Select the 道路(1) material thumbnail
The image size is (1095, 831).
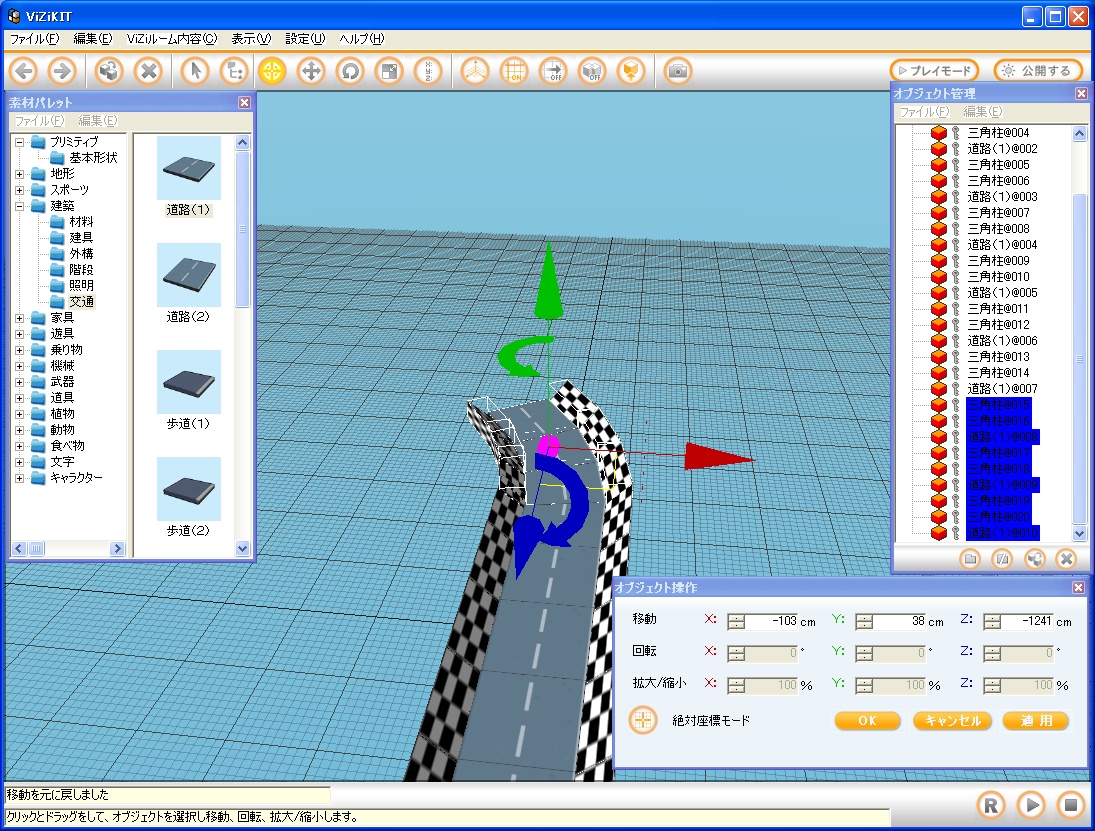[189, 168]
